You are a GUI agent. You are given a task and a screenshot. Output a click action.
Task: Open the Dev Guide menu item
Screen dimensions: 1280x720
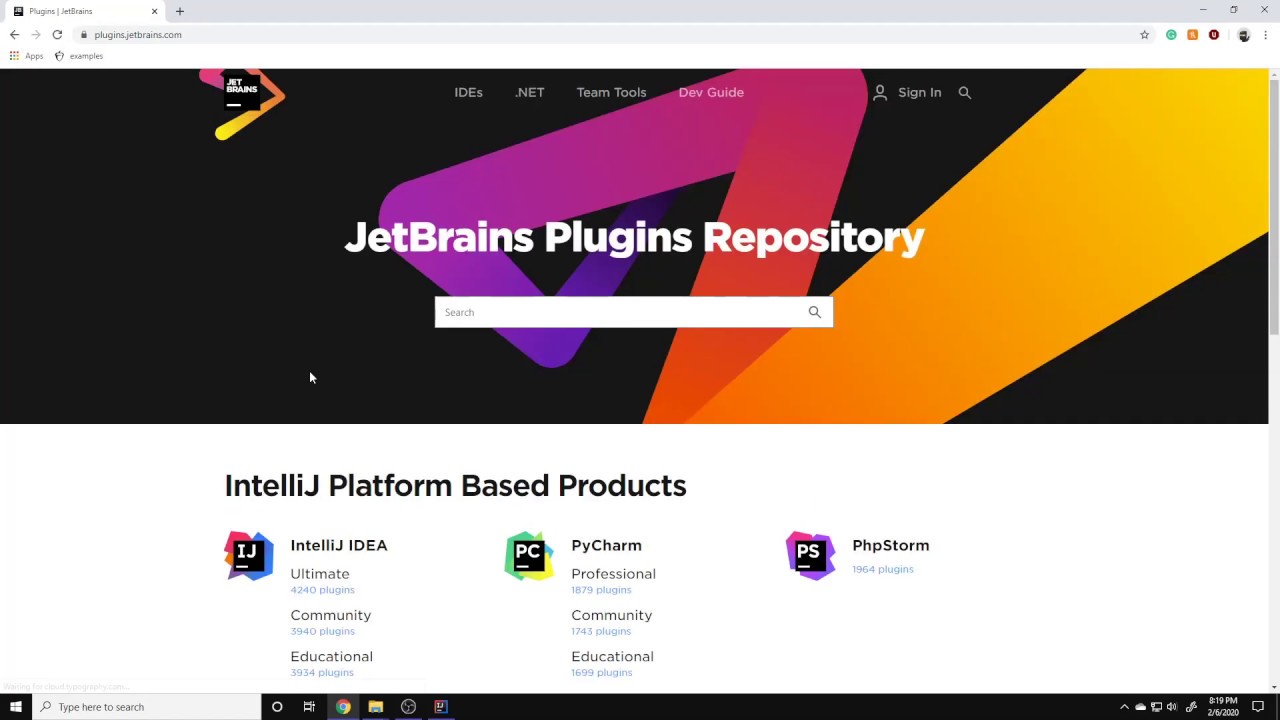[x=711, y=92]
